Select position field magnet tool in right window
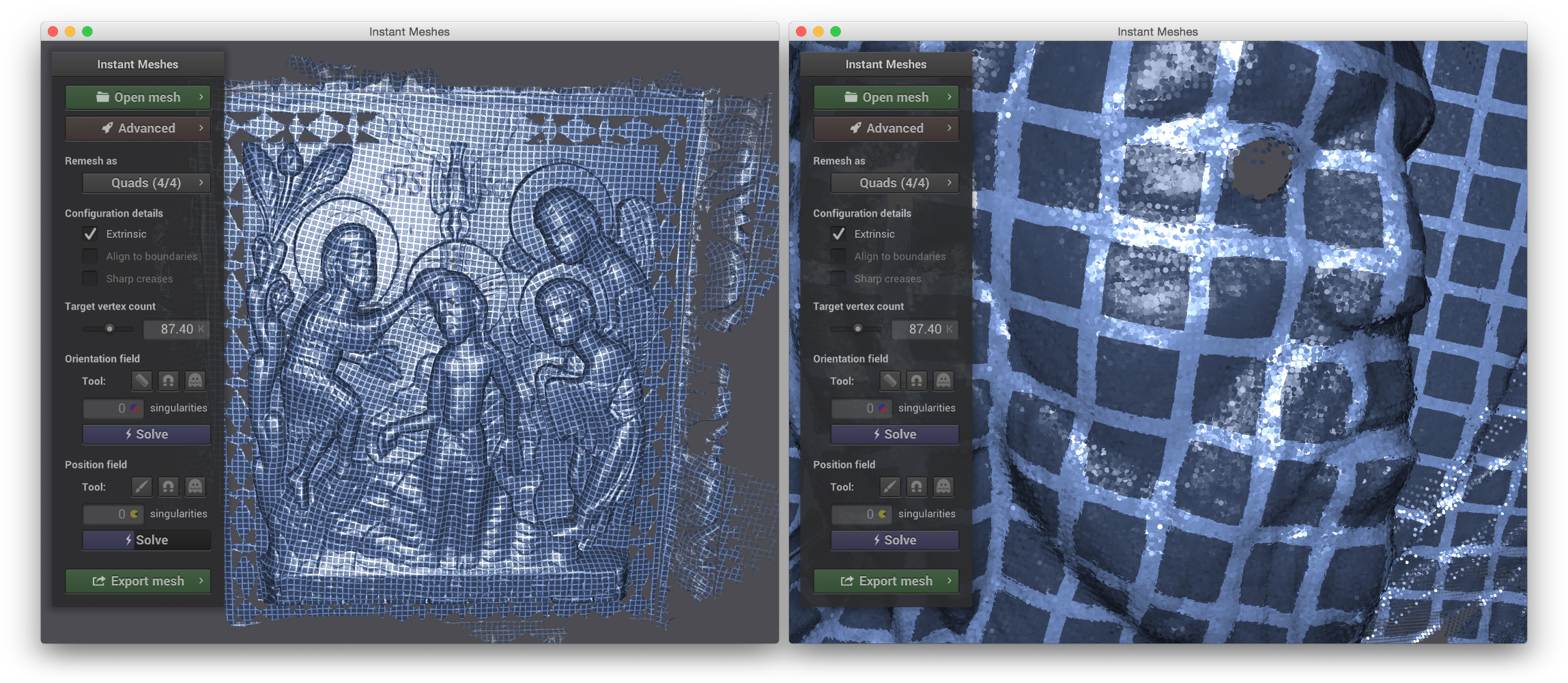Image resolution: width=1568 pixels, height=683 pixels. (916, 486)
